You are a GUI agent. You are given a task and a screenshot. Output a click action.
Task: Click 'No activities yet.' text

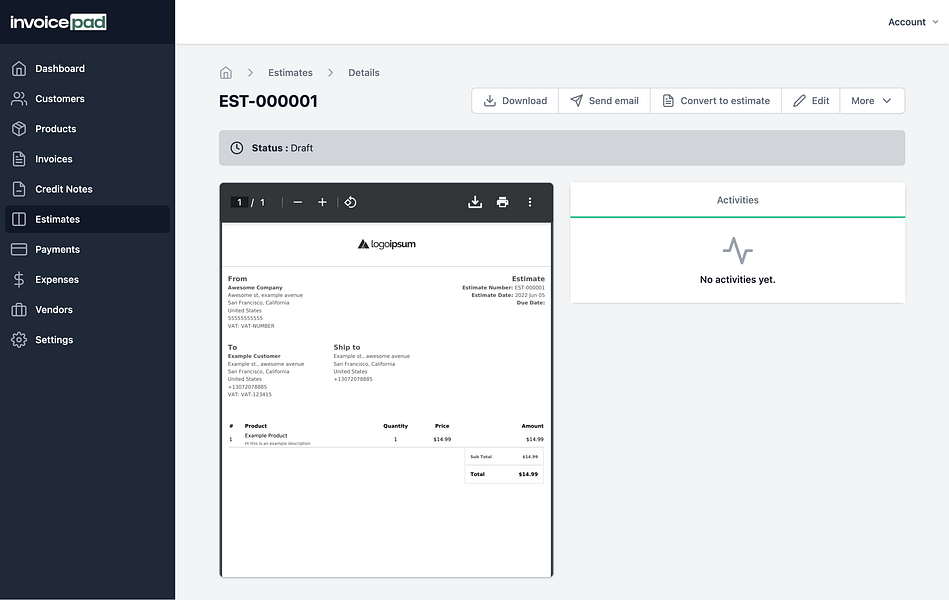737,280
